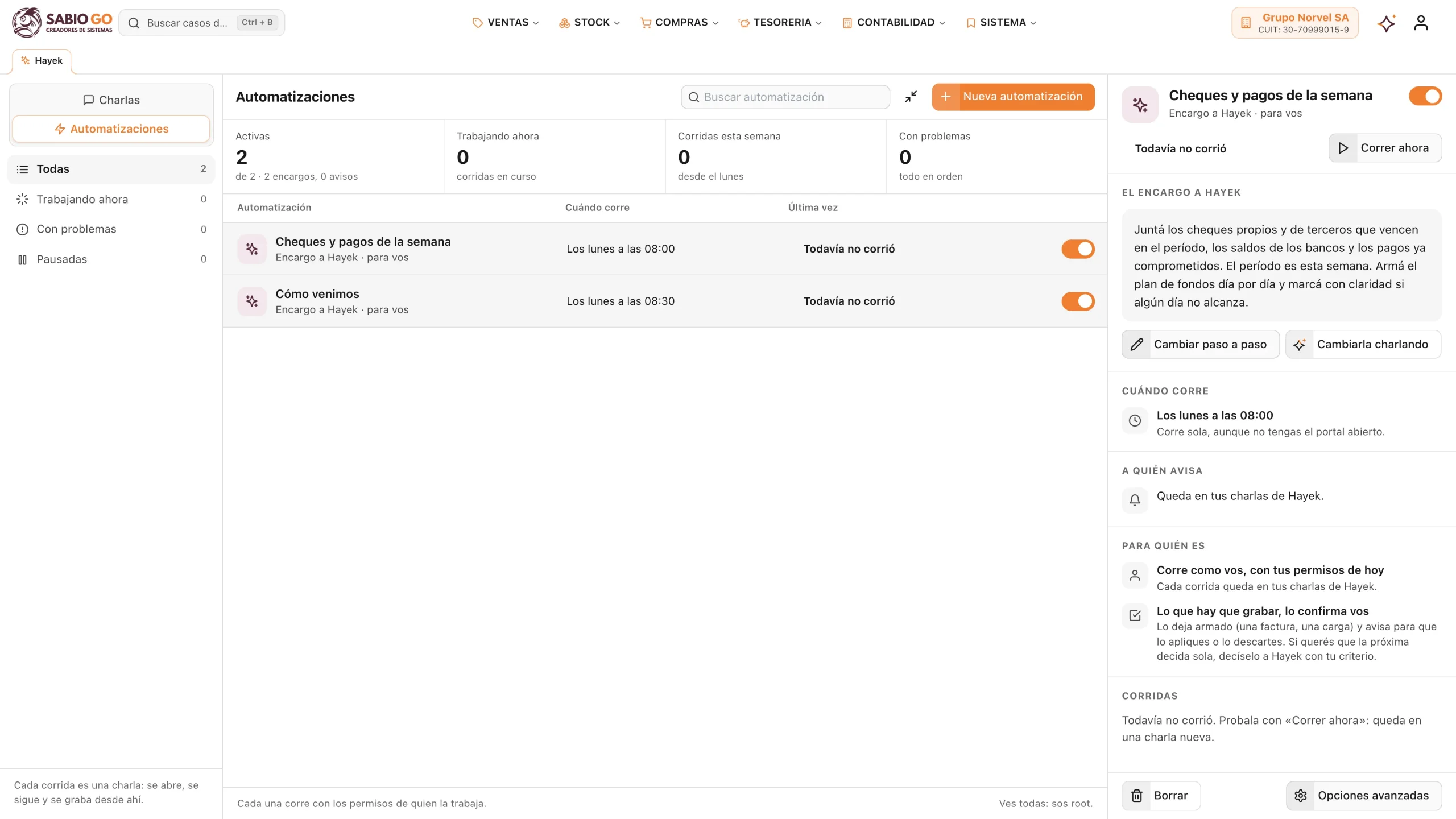Screen dimensions: 1456x819
Task: Delete automation with Borrar button
Action: pos(1161,796)
